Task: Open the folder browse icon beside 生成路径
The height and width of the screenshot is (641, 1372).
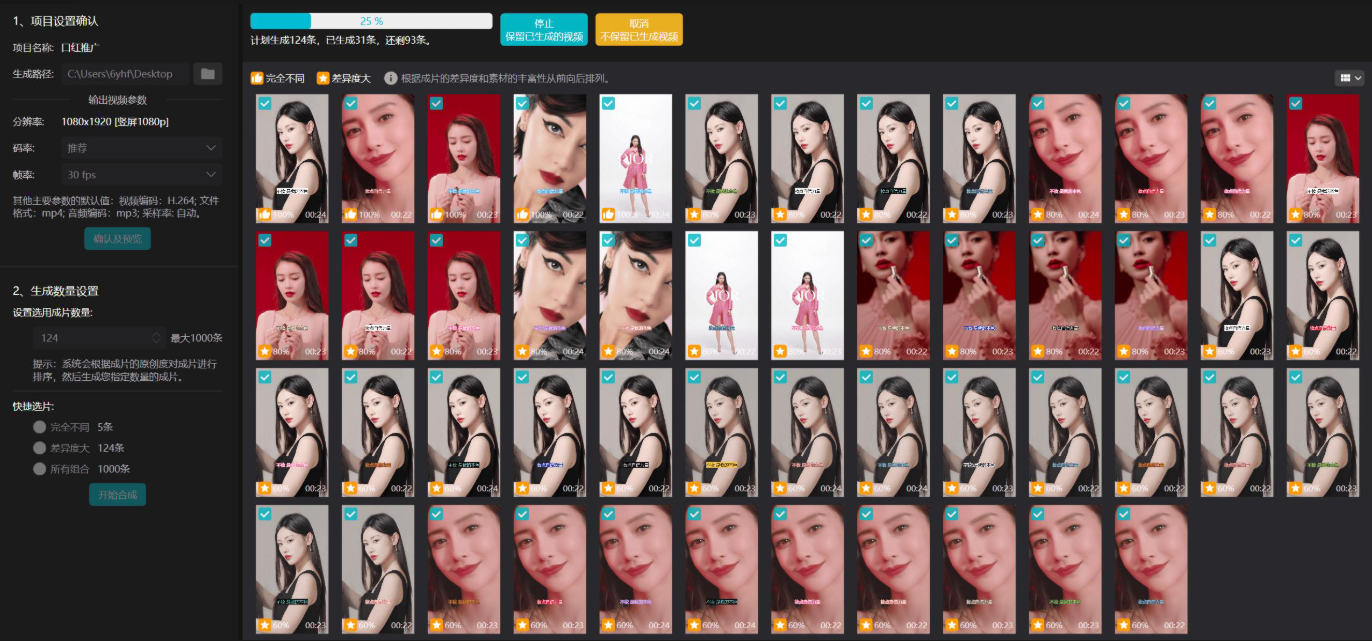Action: tap(207, 73)
